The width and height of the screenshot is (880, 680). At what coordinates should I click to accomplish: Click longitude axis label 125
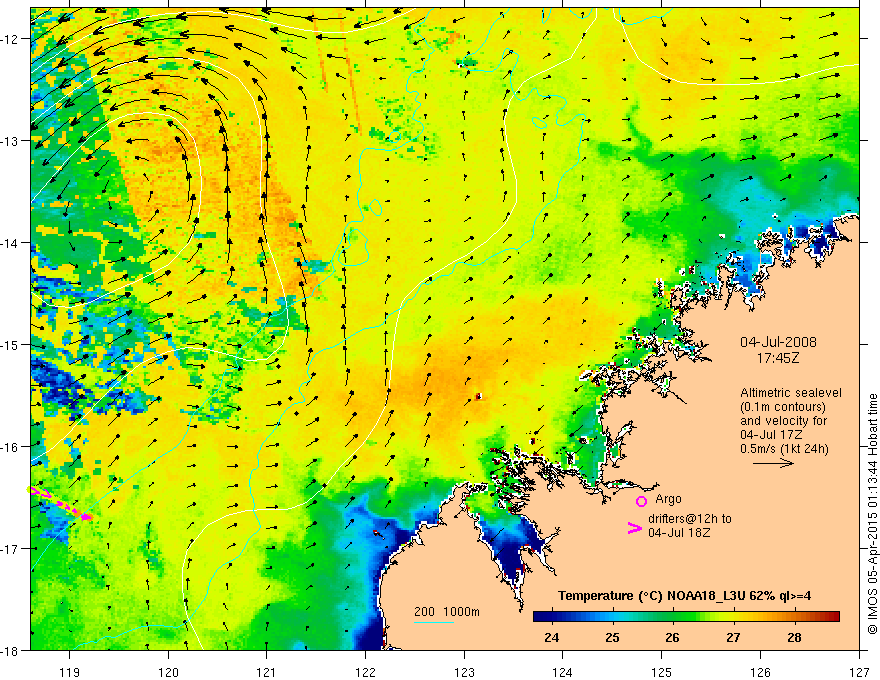click(662, 672)
